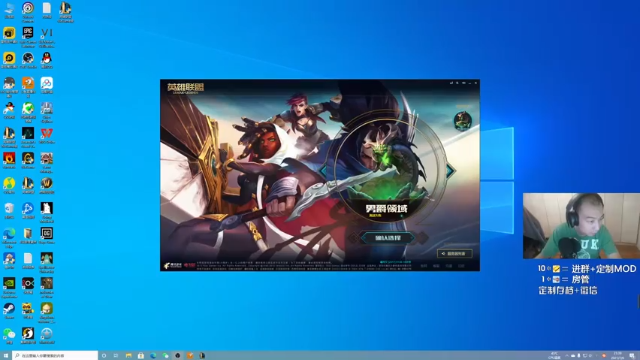This screenshot has height=360, width=640.
Task: Open the GeForce Experience desktop icon
Action: (9, 283)
